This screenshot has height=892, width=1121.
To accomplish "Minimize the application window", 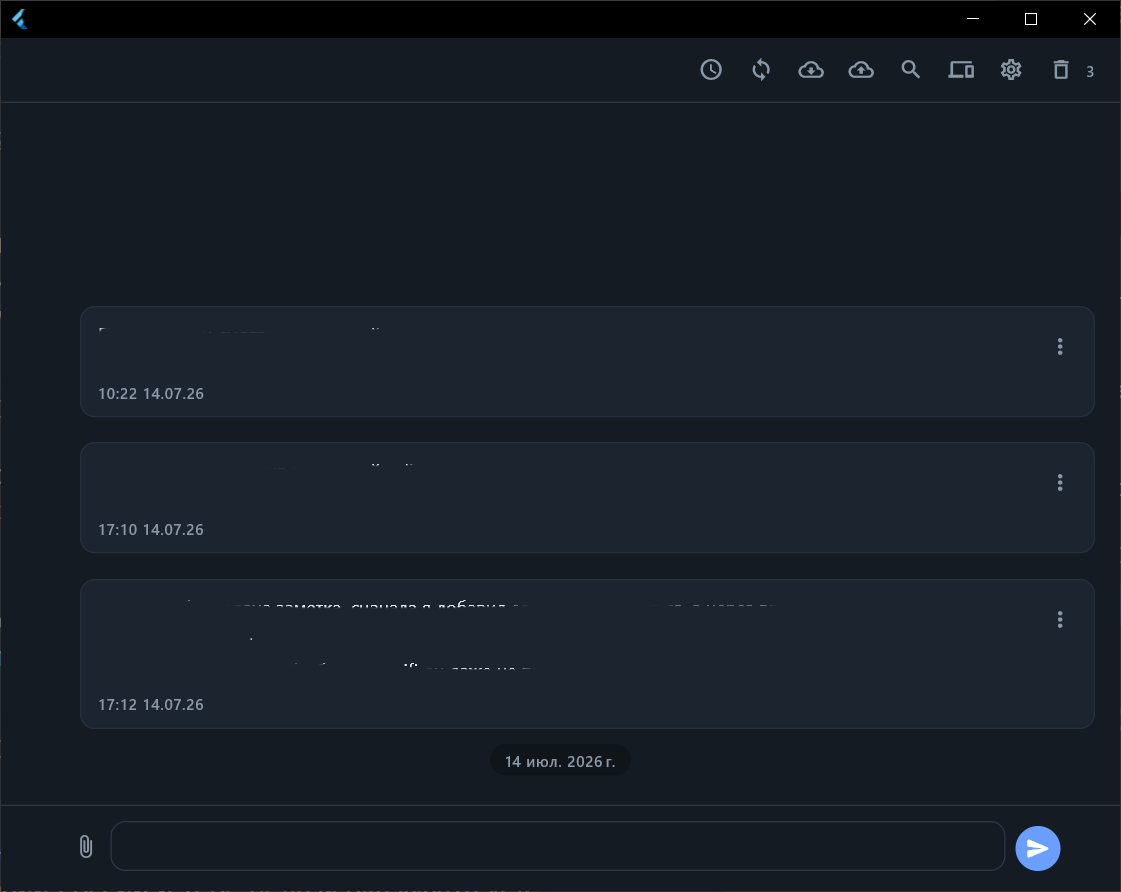I will (x=973, y=19).
